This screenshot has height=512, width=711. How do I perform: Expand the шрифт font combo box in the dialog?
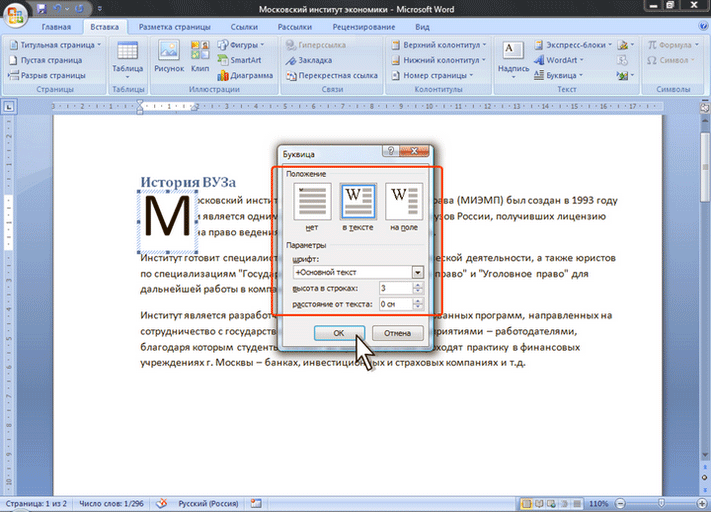pos(418,272)
